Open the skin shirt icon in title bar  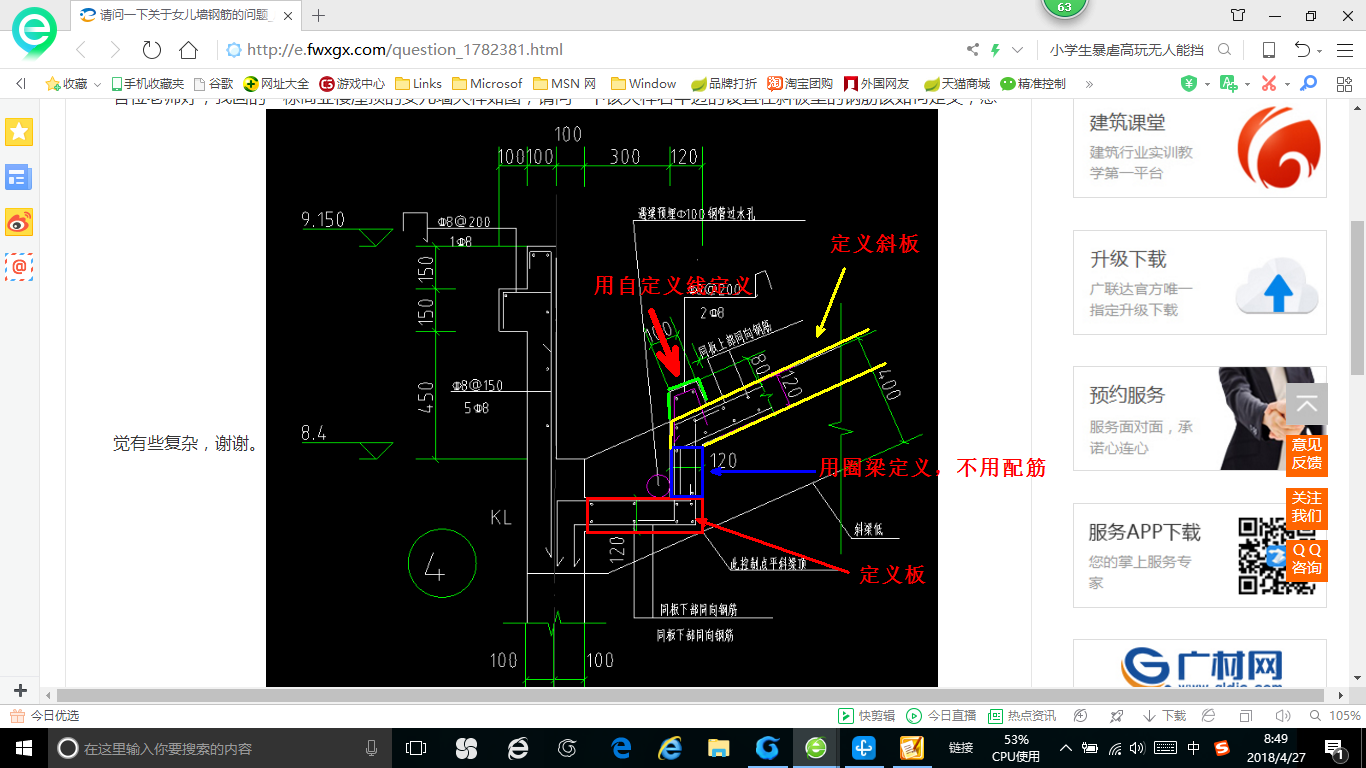(x=1238, y=15)
